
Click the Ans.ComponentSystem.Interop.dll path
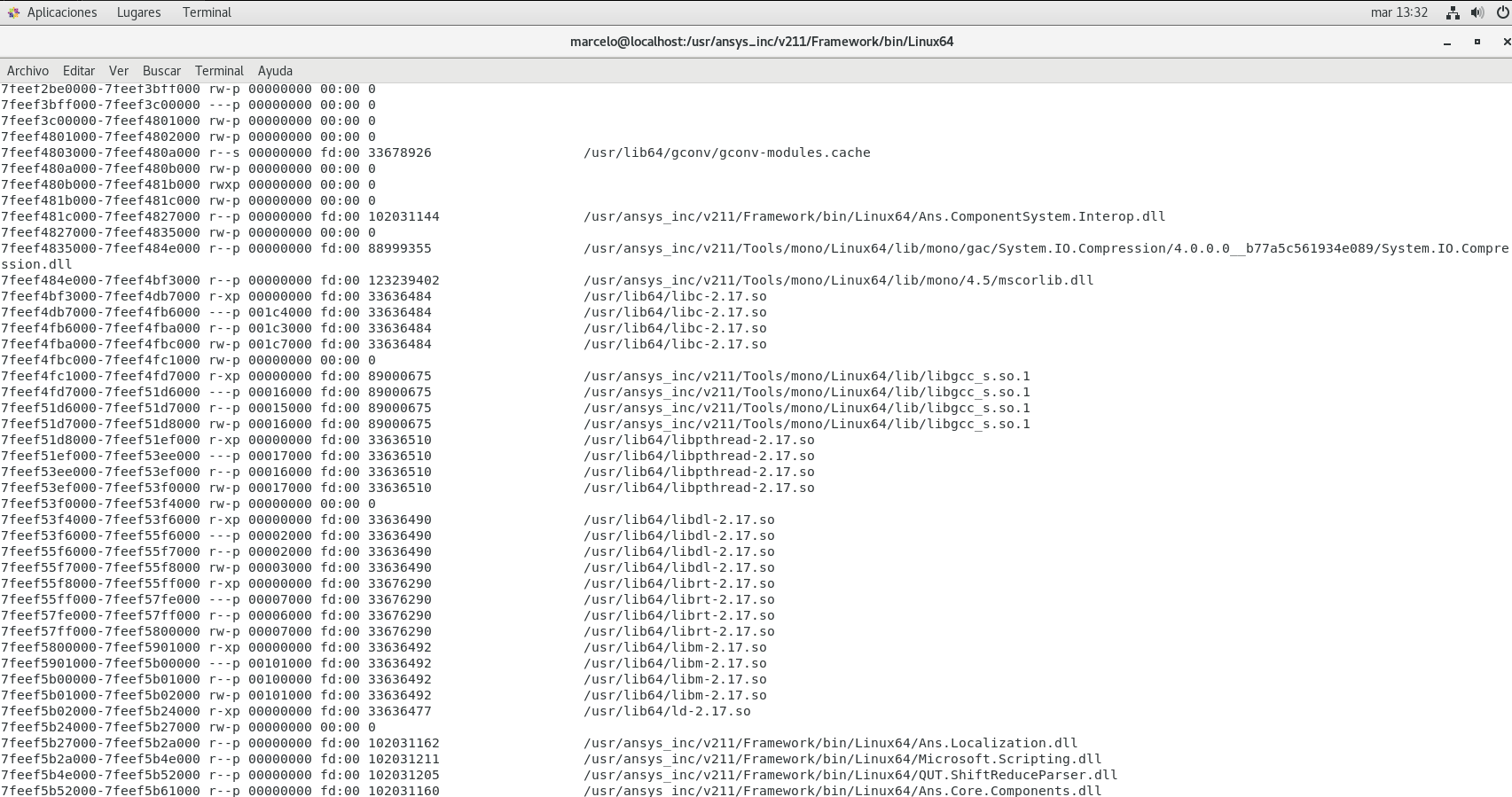click(x=874, y=216)
